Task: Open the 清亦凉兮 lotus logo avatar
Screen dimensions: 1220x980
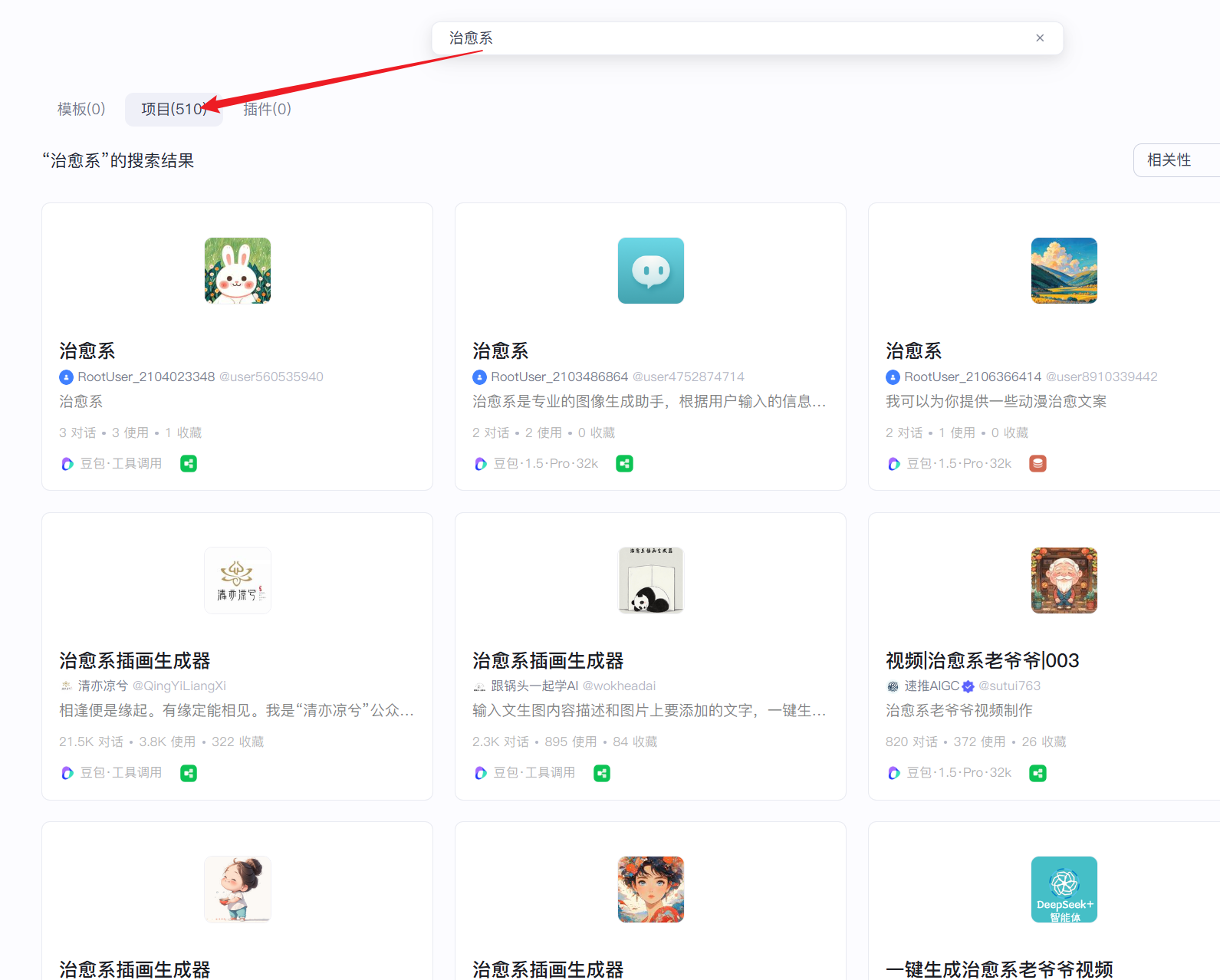Action: click(x=238, y=580)
